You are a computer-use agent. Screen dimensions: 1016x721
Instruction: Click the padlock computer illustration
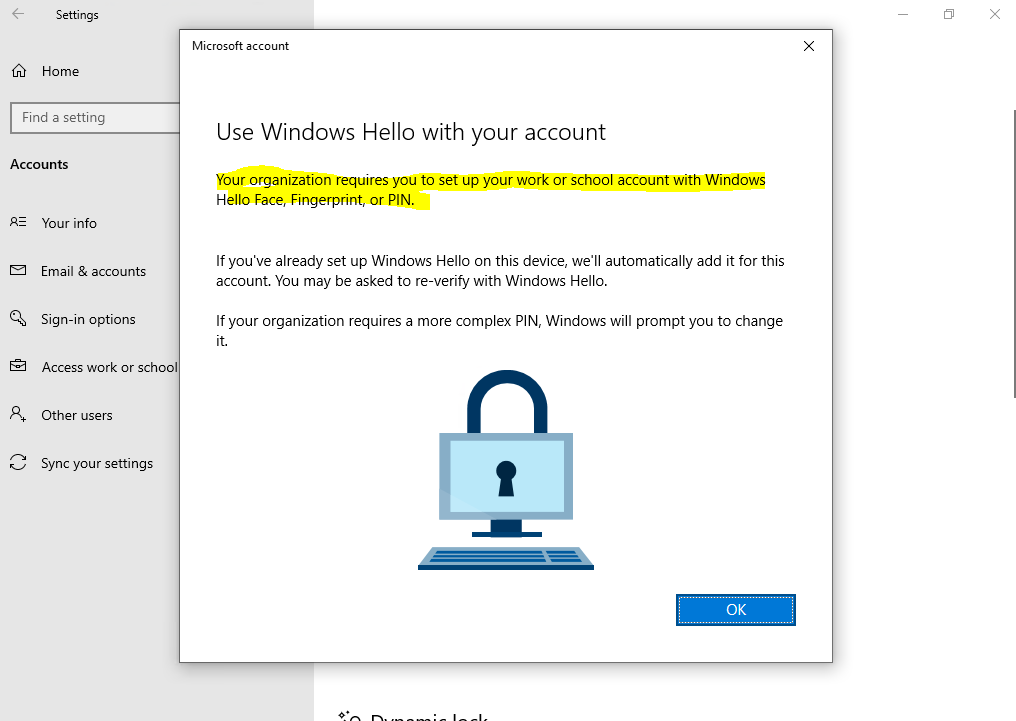[x=506, y=470]
